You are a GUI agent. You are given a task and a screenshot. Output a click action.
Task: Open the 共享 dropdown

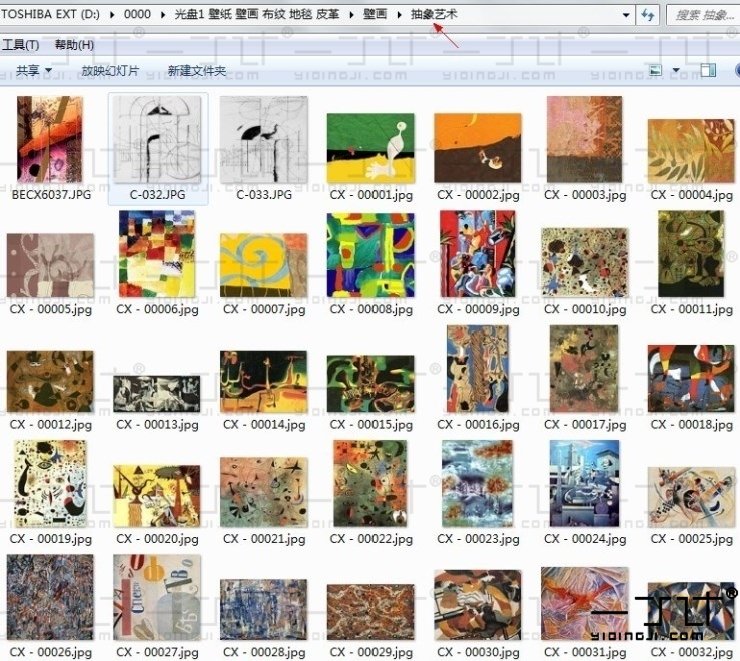click(x=34, y=71)
